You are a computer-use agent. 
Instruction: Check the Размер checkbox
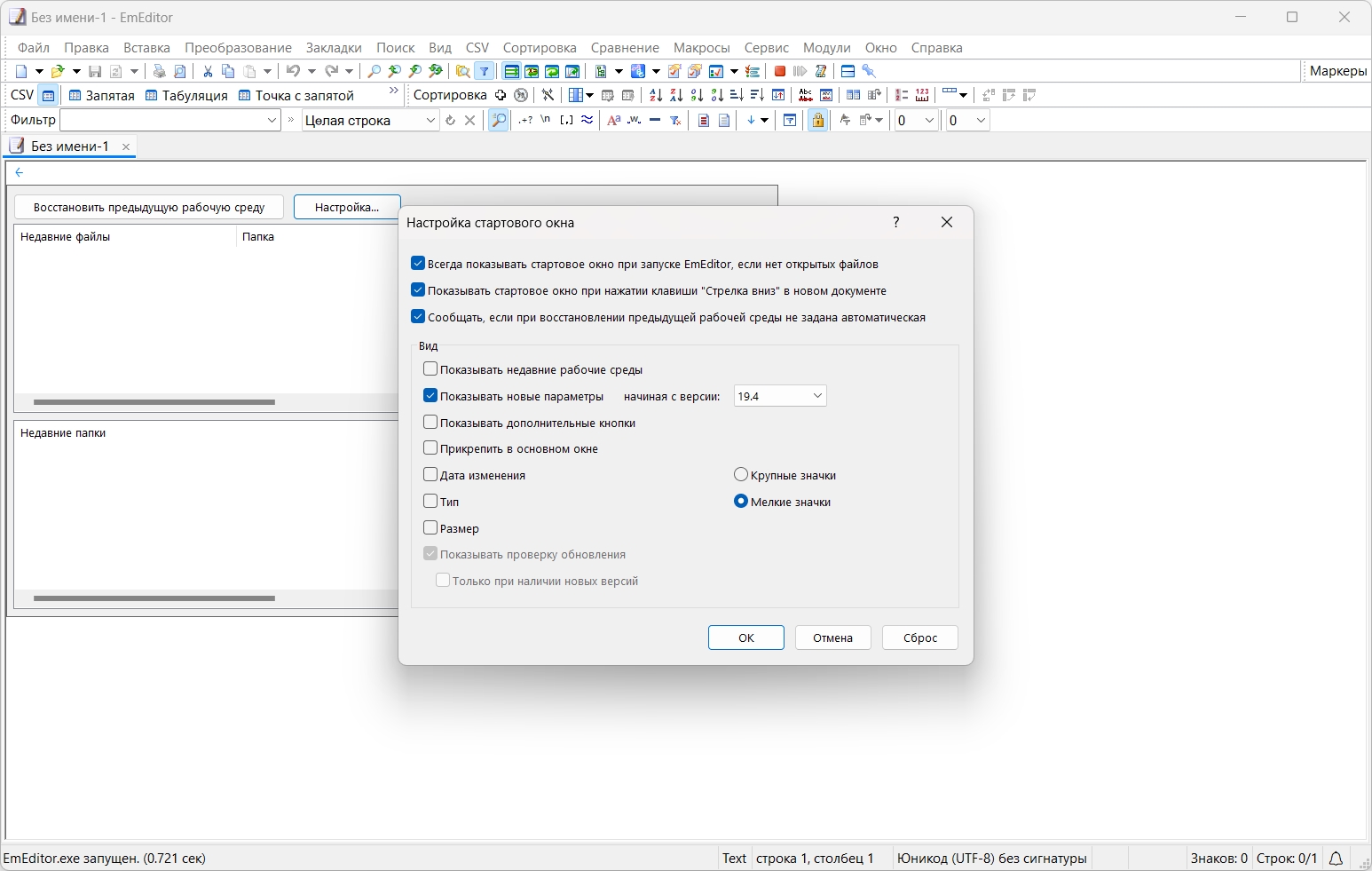pos(430,528)
